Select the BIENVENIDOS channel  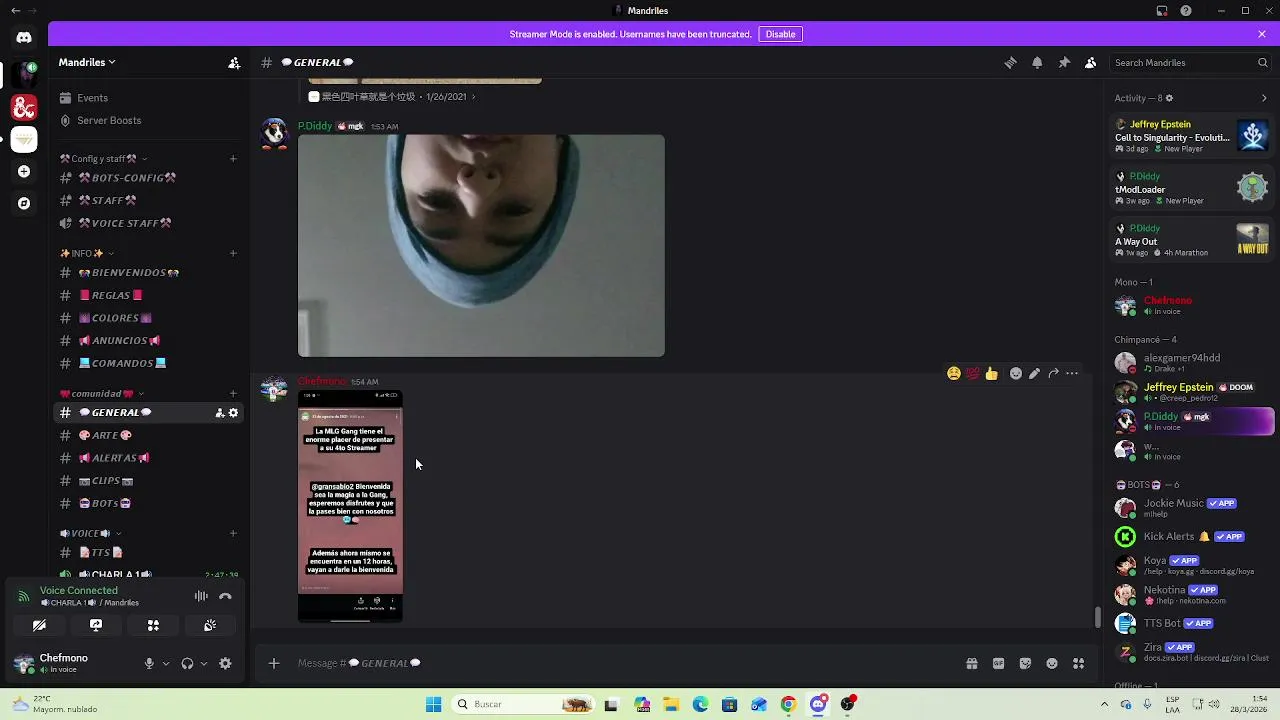150,273
